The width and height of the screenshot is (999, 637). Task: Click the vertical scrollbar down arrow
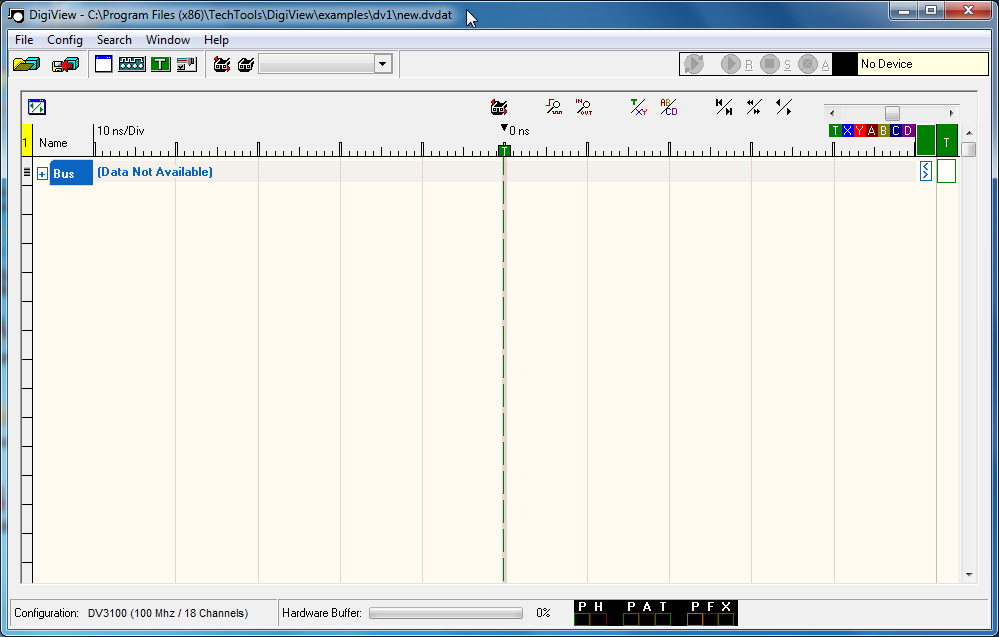click(x=969, y=575)
